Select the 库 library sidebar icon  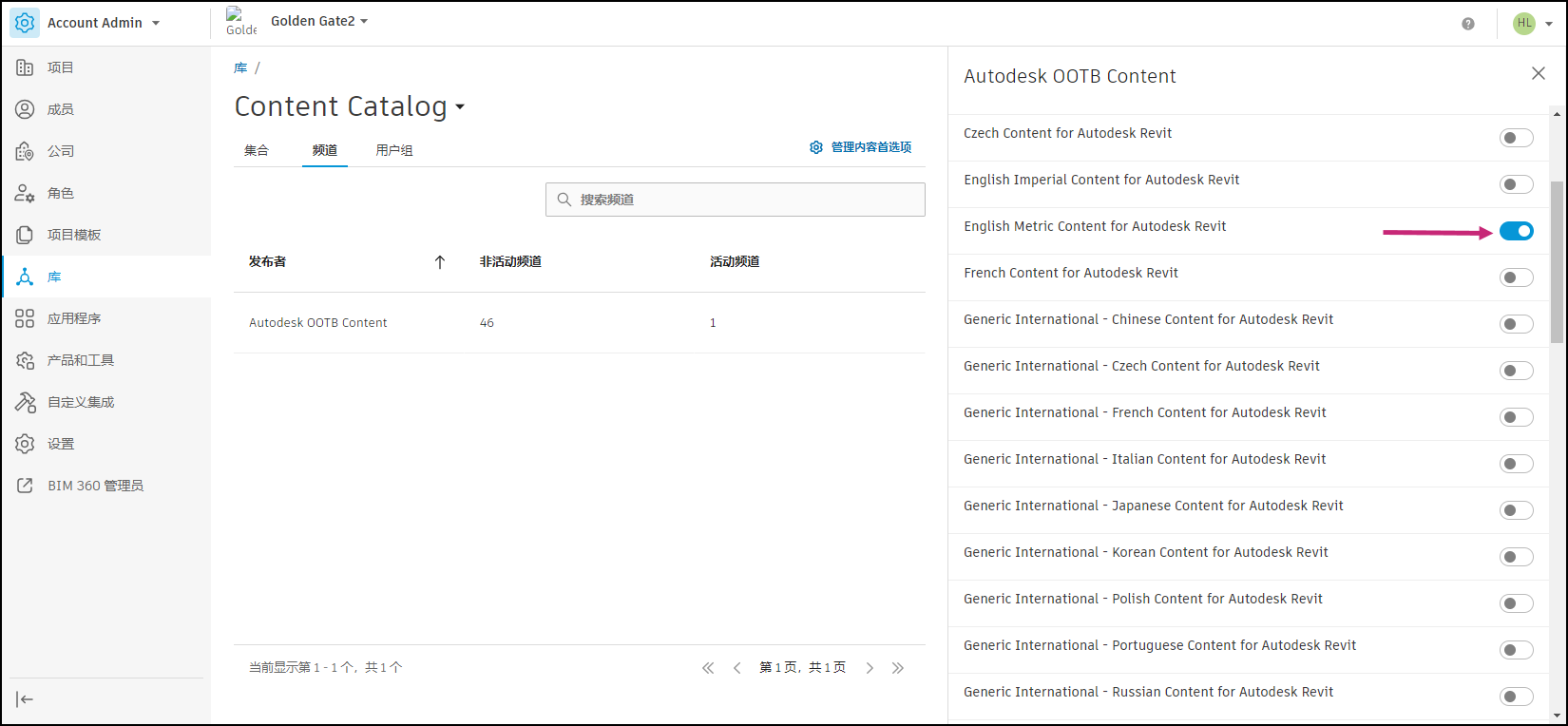(25, 277)
